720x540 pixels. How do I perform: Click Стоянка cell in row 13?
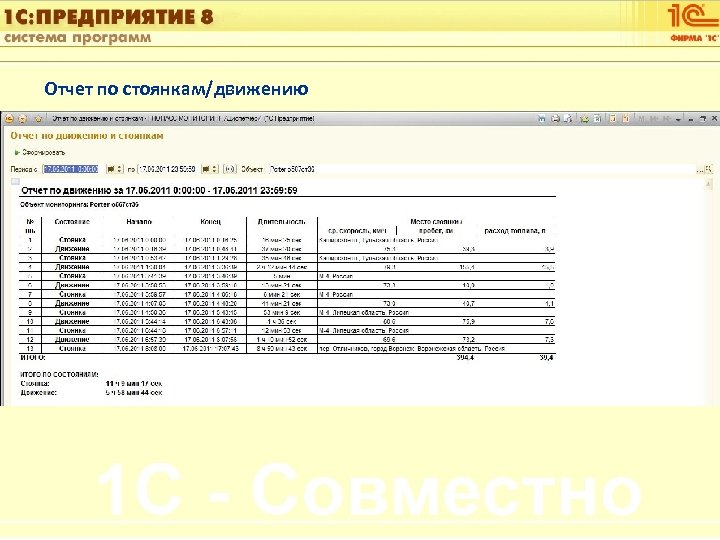click(72, 349)
